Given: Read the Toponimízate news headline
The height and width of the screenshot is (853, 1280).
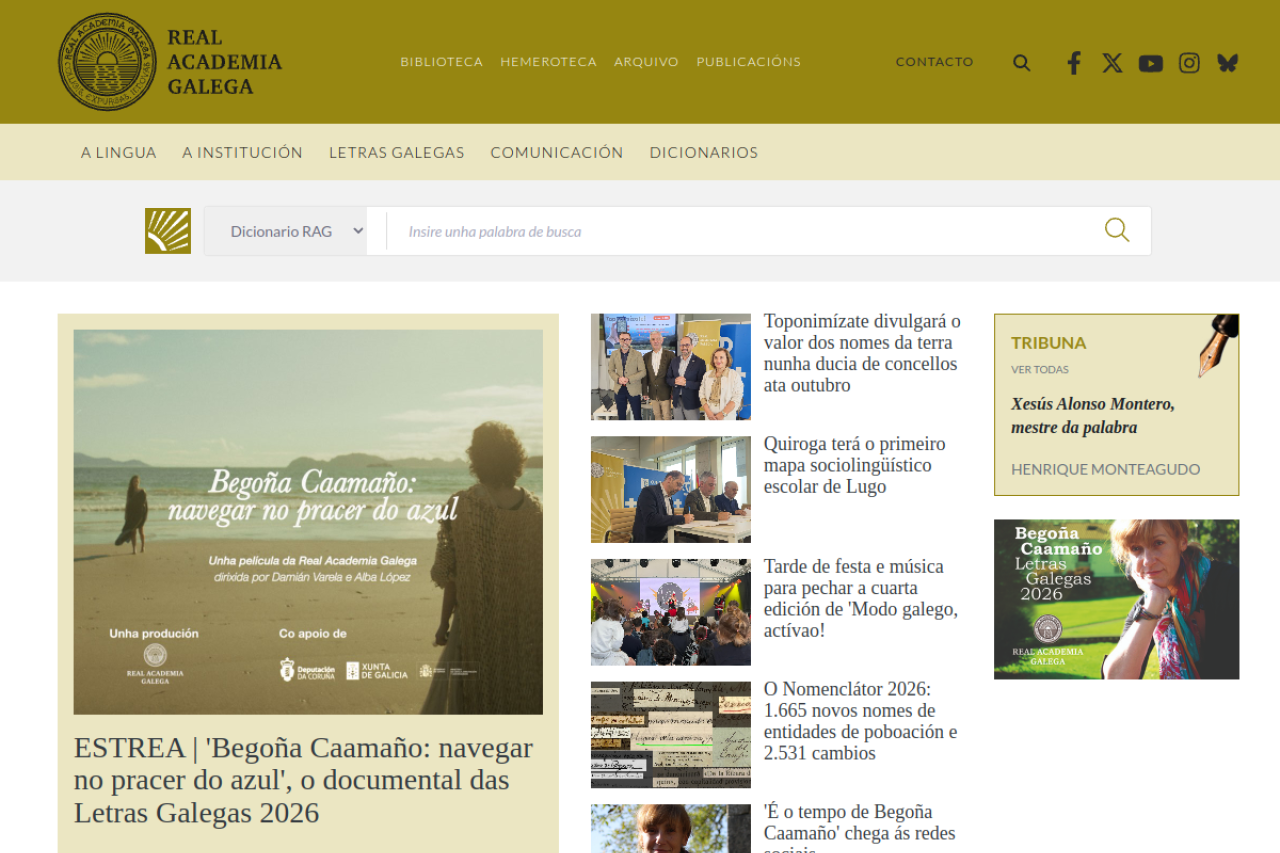Looking at the screenshot, I should (x=862, y=353).
